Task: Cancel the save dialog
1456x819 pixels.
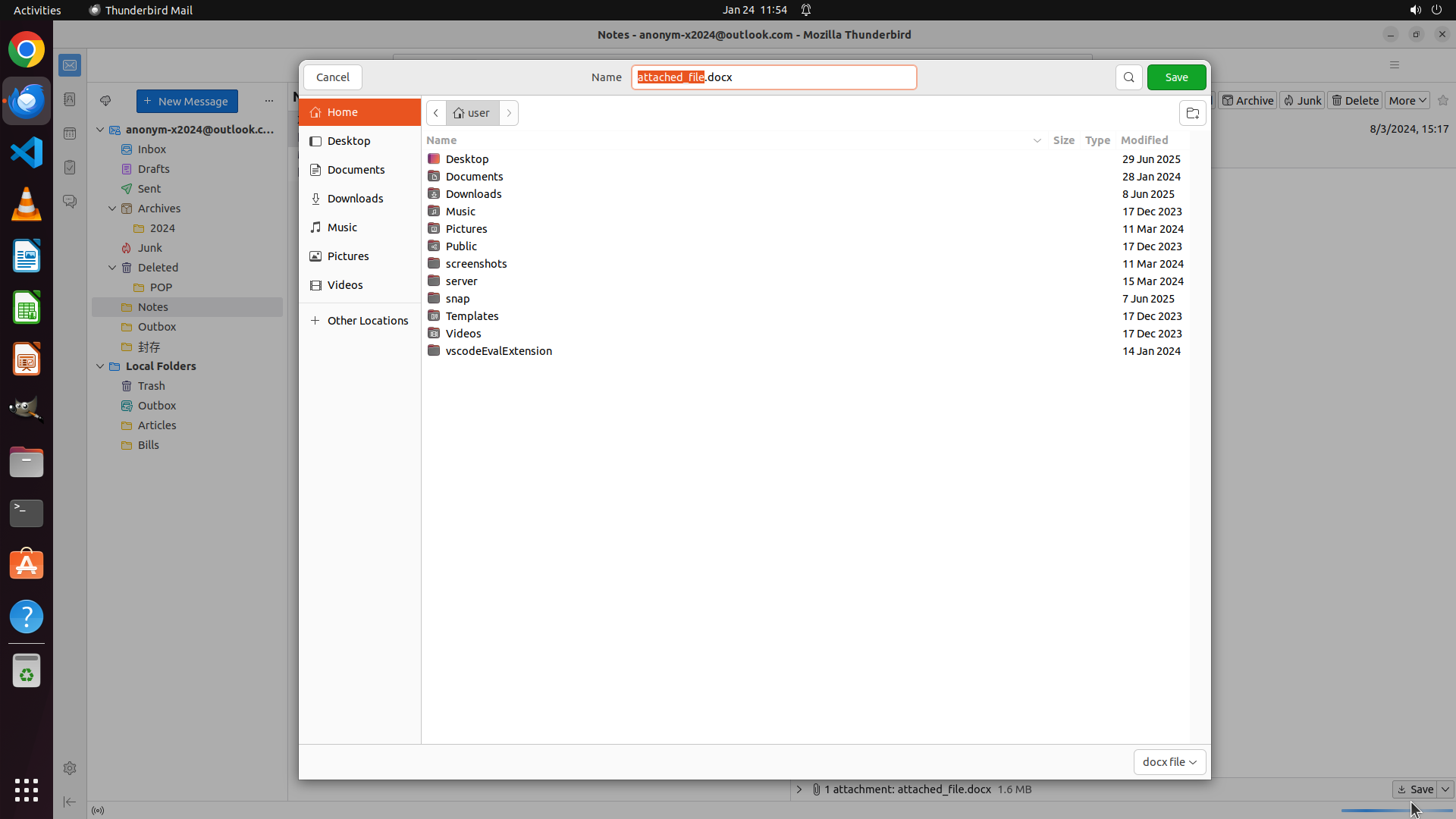Action: coord(332,77)
